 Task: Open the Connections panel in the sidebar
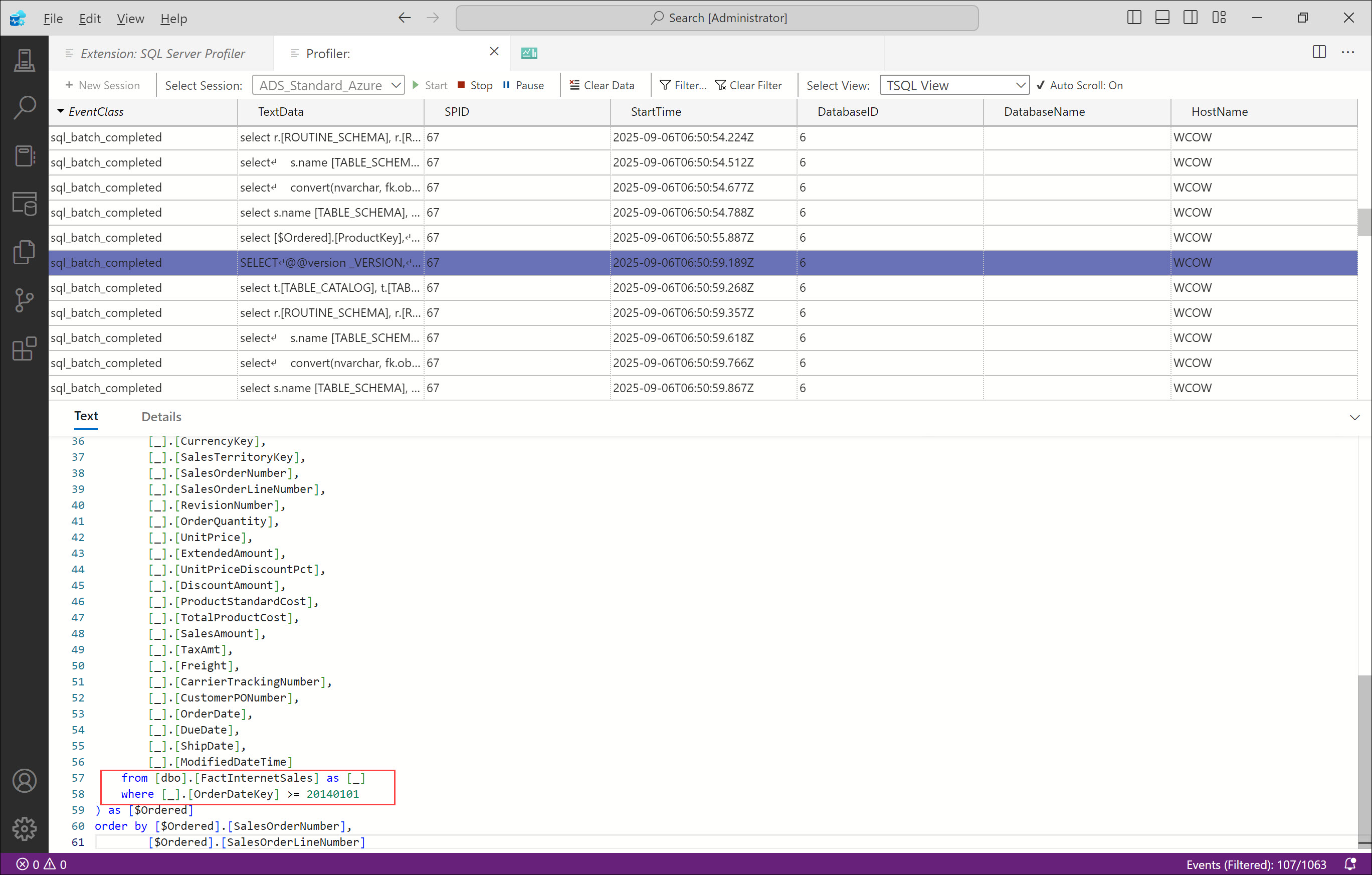click(24, 60)
